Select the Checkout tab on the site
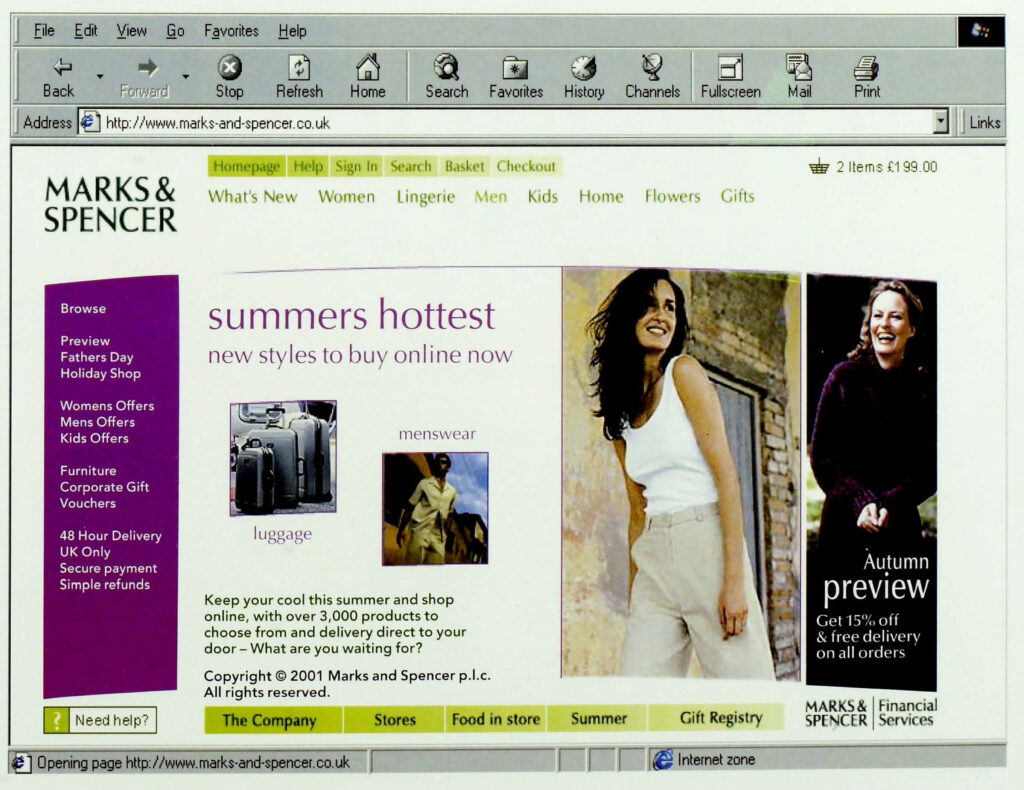 [526, 166]
